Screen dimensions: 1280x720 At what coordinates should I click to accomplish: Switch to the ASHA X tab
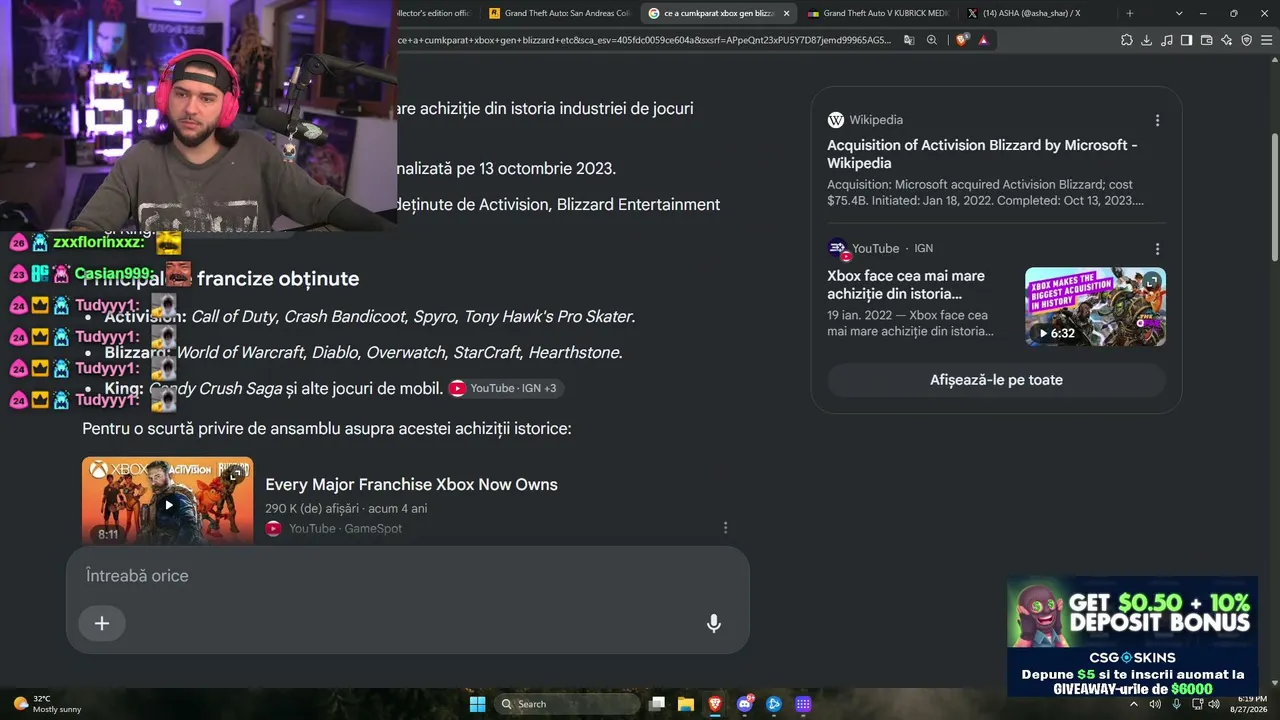click(1037, 13)
